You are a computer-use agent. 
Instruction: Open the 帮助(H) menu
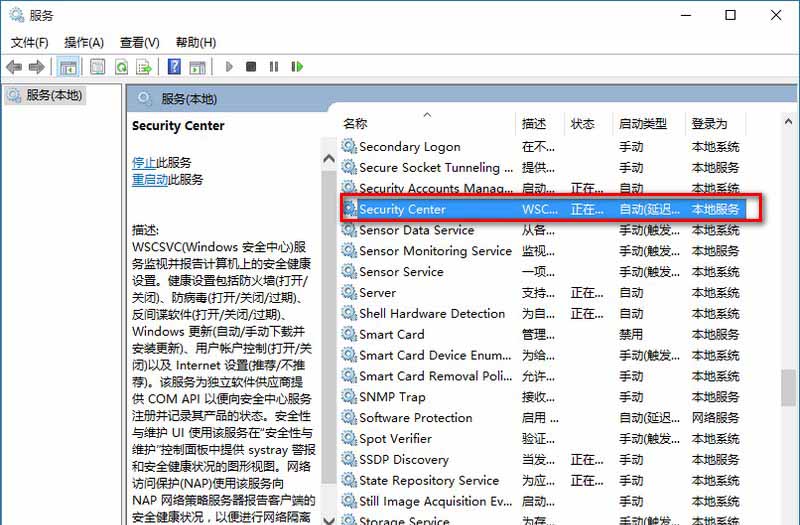point(195,42)
